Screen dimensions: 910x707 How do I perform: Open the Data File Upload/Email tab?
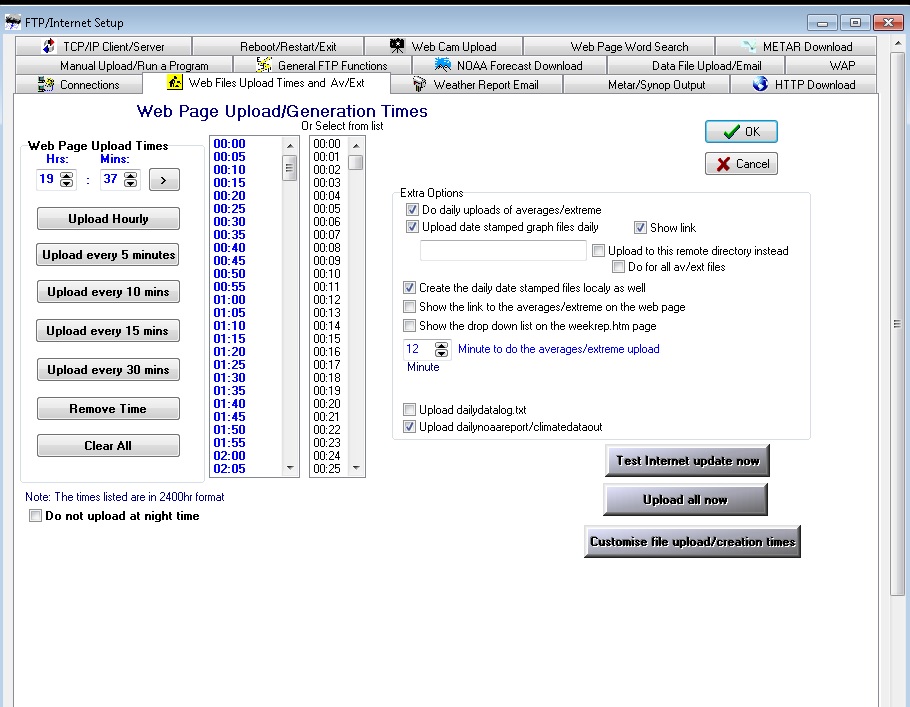706,65
